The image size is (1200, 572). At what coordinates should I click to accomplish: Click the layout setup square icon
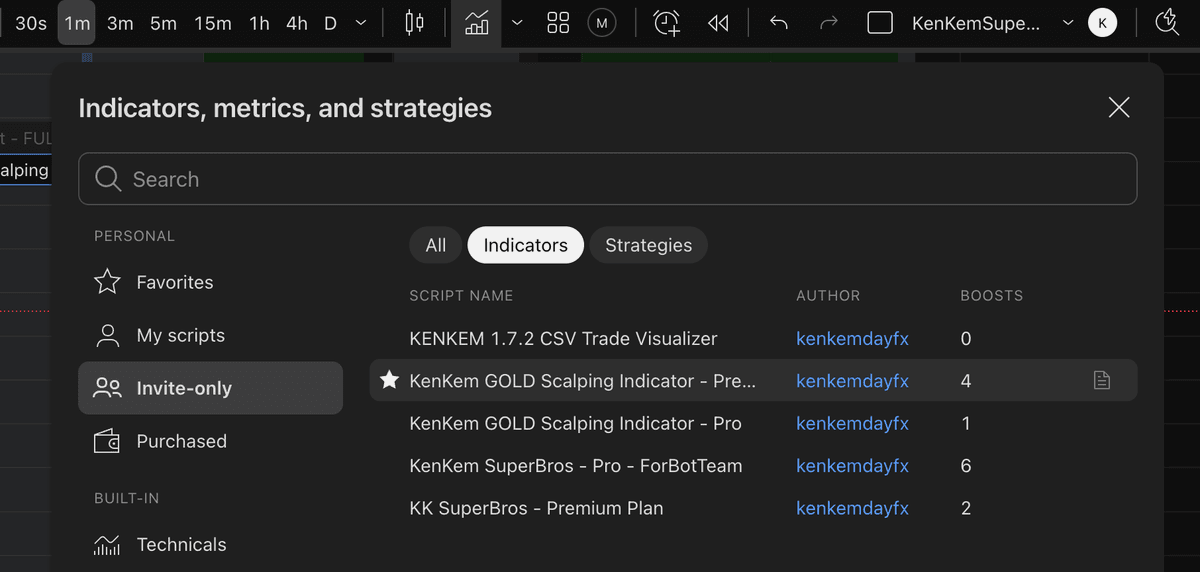point(880,23)
